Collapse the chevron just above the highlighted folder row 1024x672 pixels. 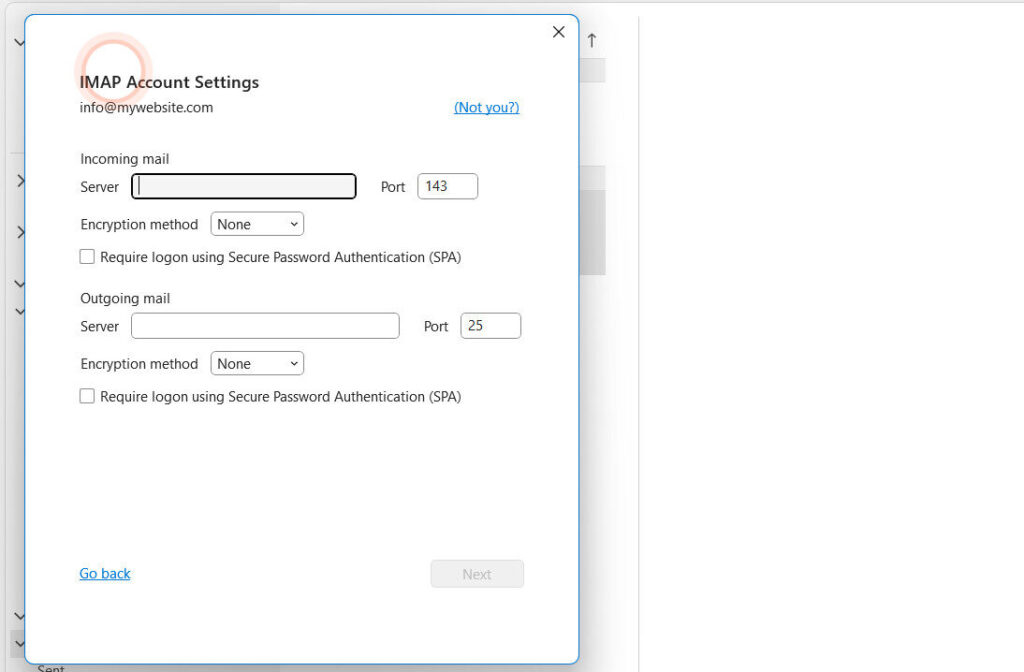pos(18,616)
